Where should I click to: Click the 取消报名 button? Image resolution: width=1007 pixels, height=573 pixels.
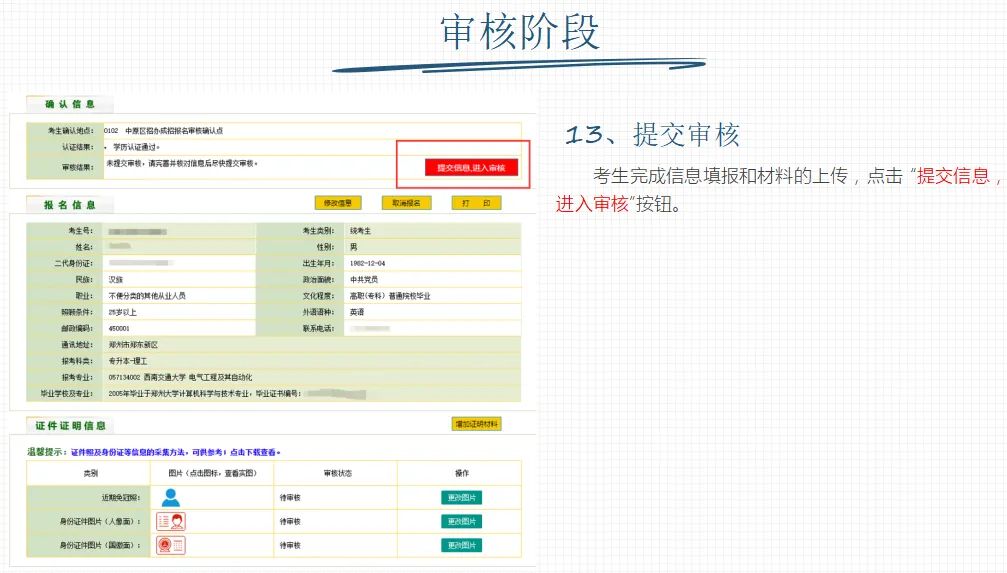[406, 203]
